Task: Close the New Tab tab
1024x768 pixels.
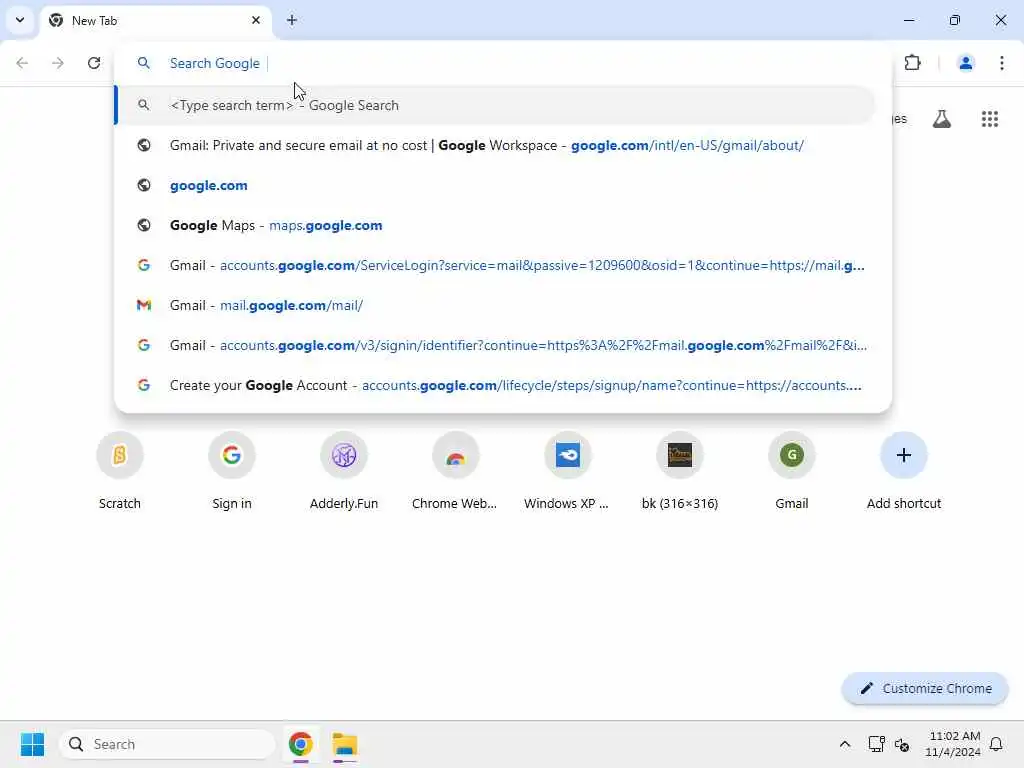Action: point(256,20)
